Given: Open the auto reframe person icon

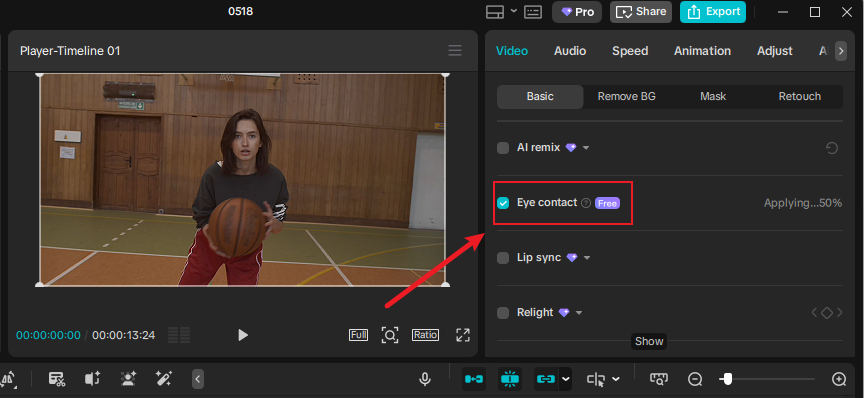Looking at the screenshot, I should pos(128,379).
